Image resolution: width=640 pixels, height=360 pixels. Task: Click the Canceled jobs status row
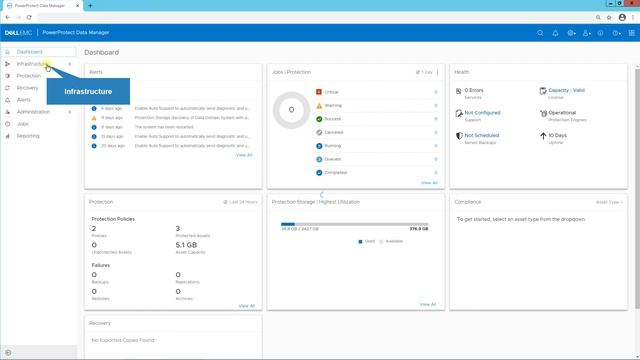pos(377,132)
